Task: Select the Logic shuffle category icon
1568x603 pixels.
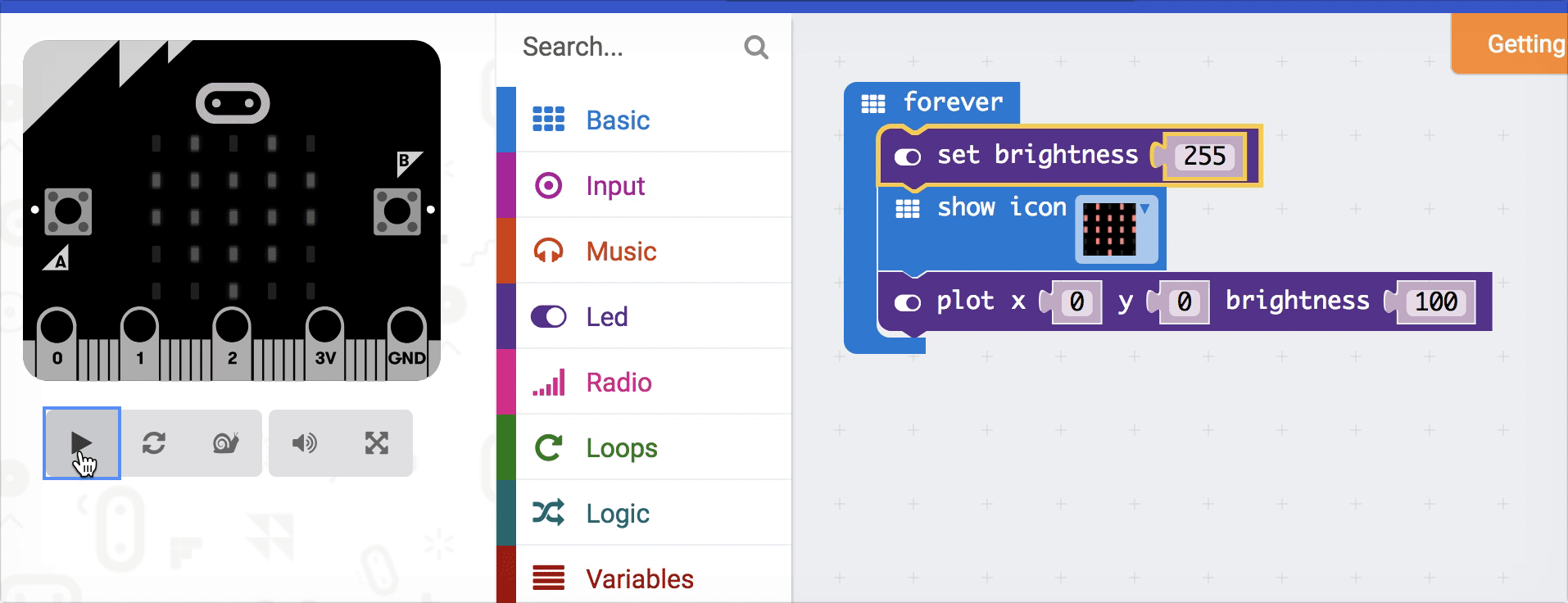Action: (x=550, y=513)
